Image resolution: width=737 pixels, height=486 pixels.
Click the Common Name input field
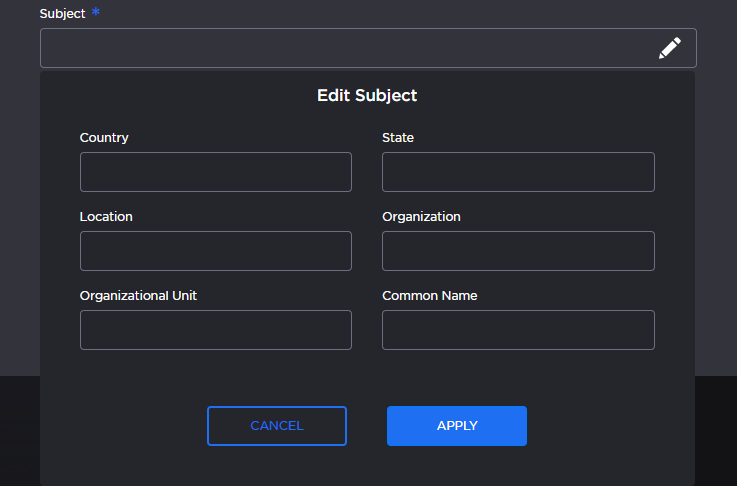click(518, 330)
